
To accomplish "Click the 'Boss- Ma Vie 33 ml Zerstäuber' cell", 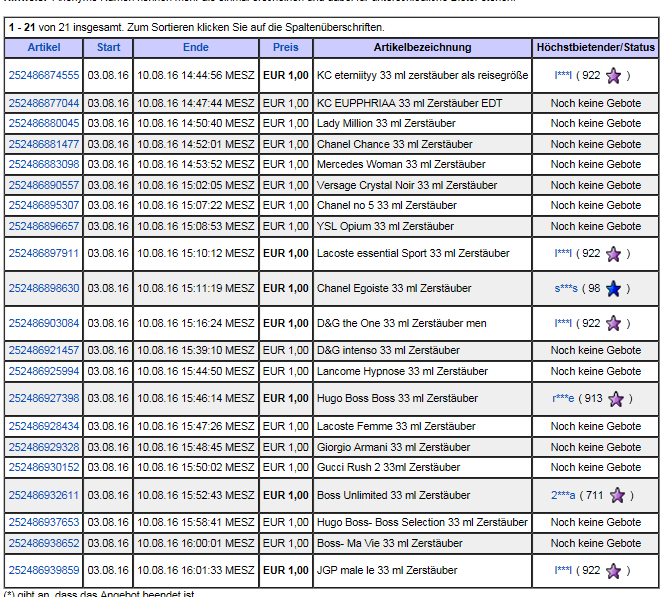I will pyautogui.click(x=422, y=543).
